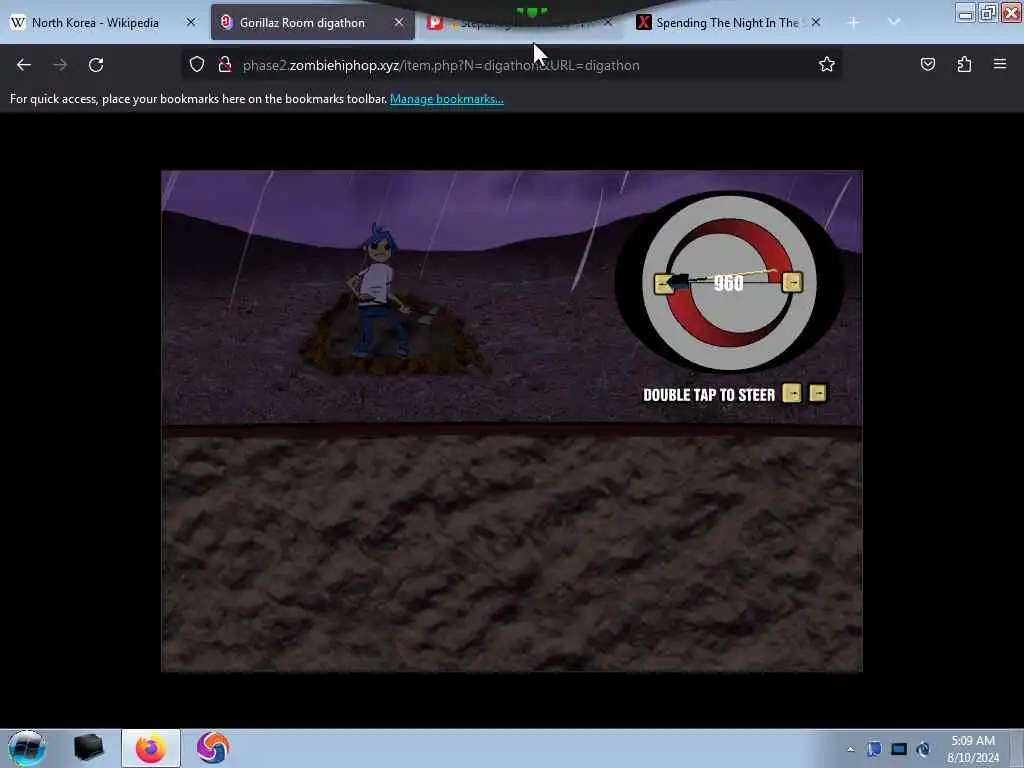Click the 960 score on the gauge
This screenshot has height=768, width=1024.
[x=728, y=283]
